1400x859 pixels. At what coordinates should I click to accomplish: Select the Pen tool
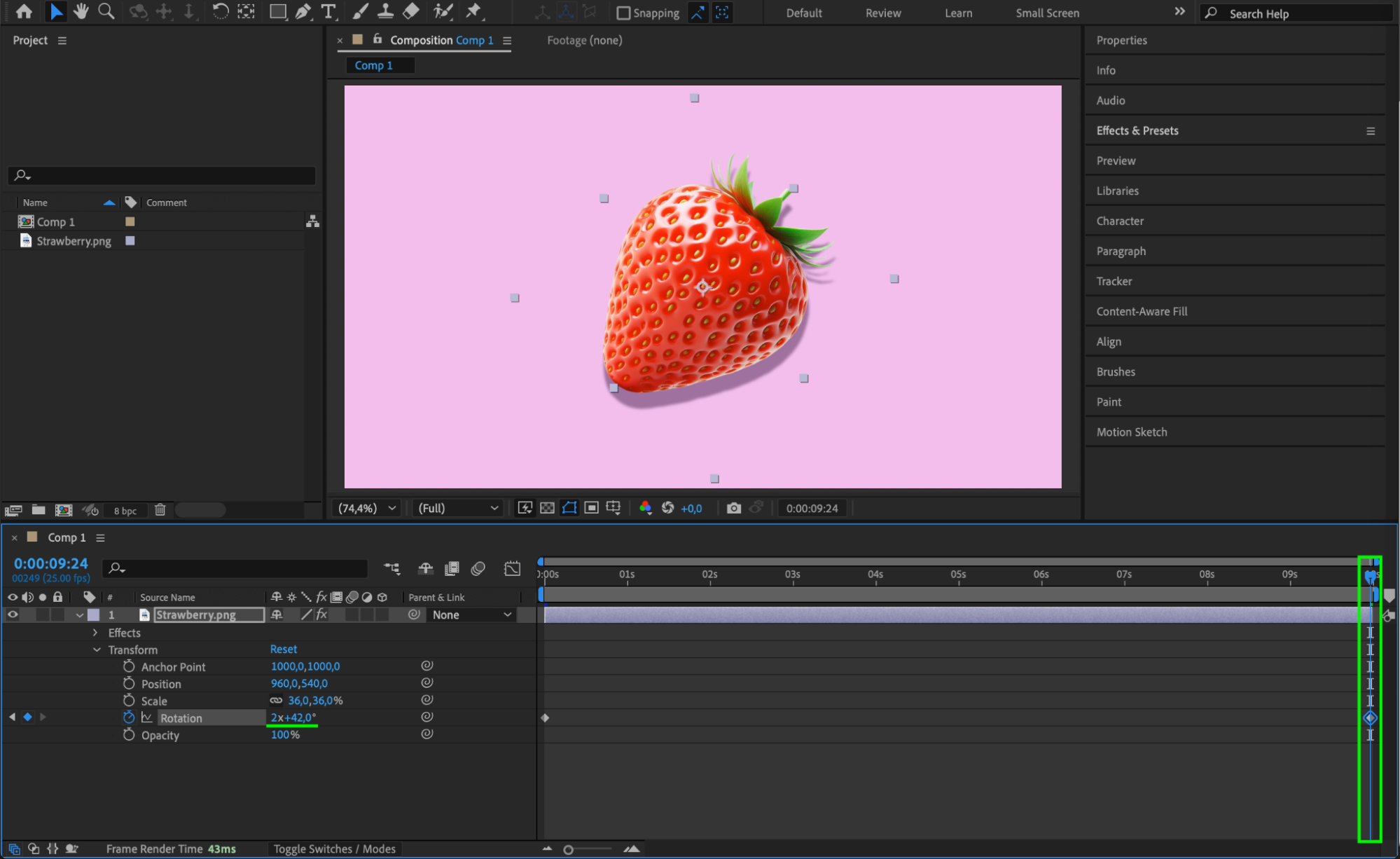(303, 11)
